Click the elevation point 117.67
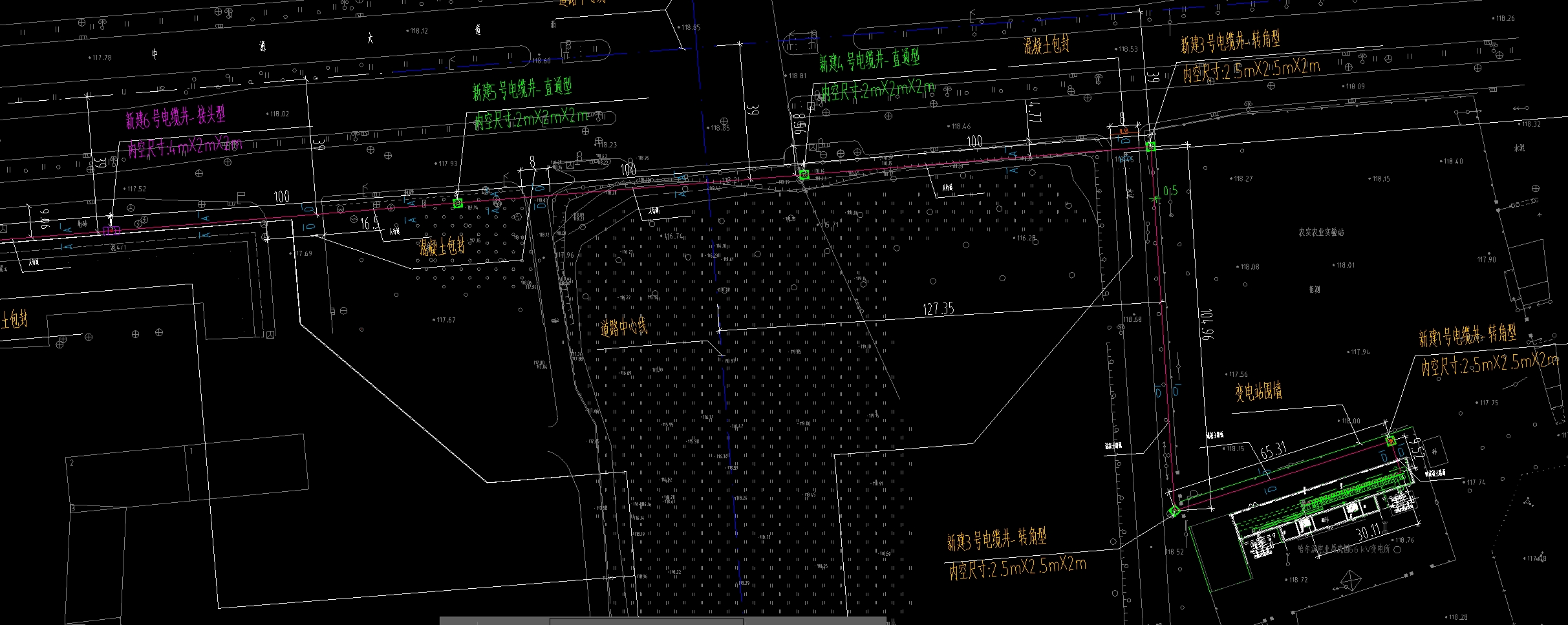 [444, 320]
